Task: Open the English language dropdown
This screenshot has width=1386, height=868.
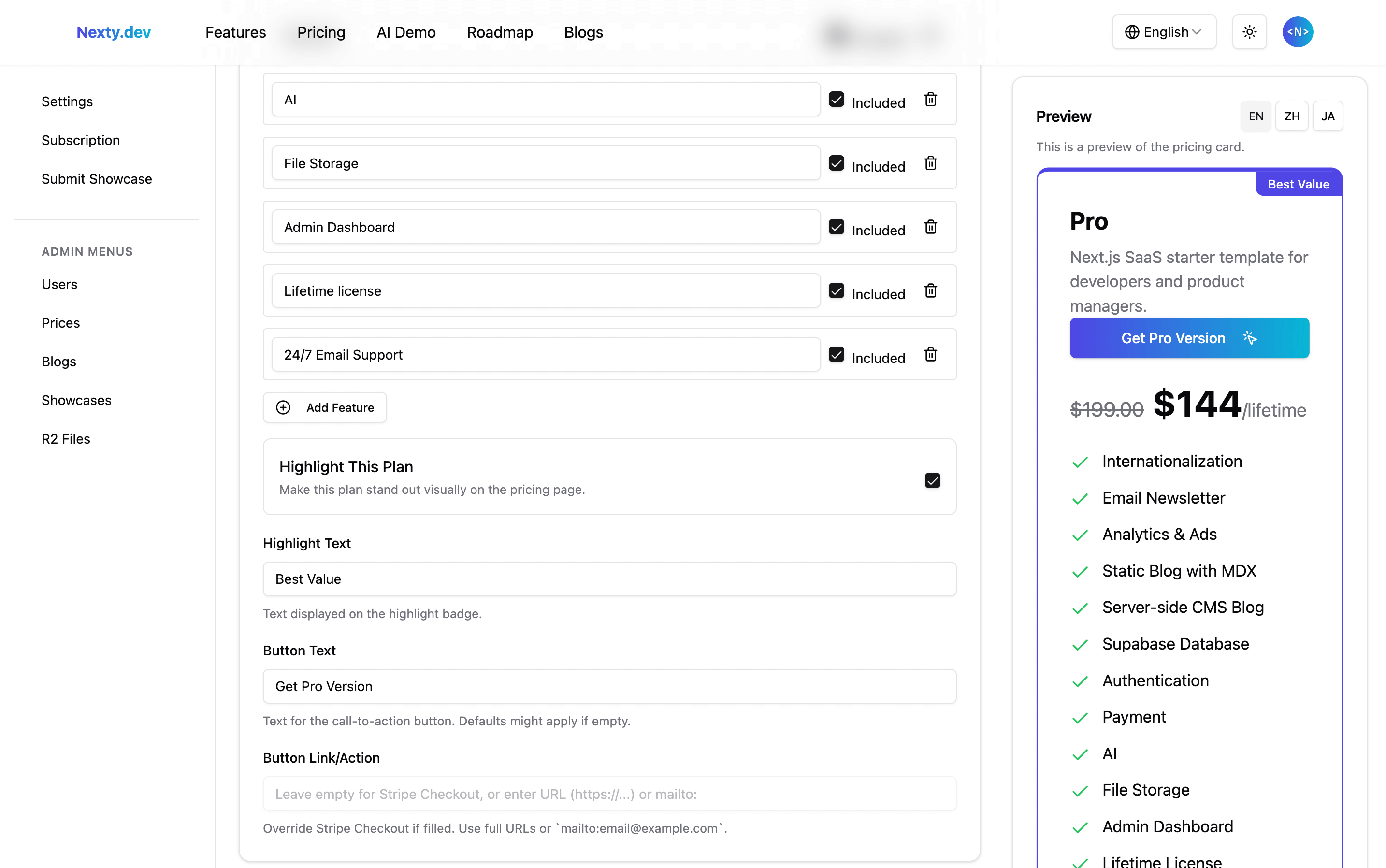Action: tap(1163, 32)
